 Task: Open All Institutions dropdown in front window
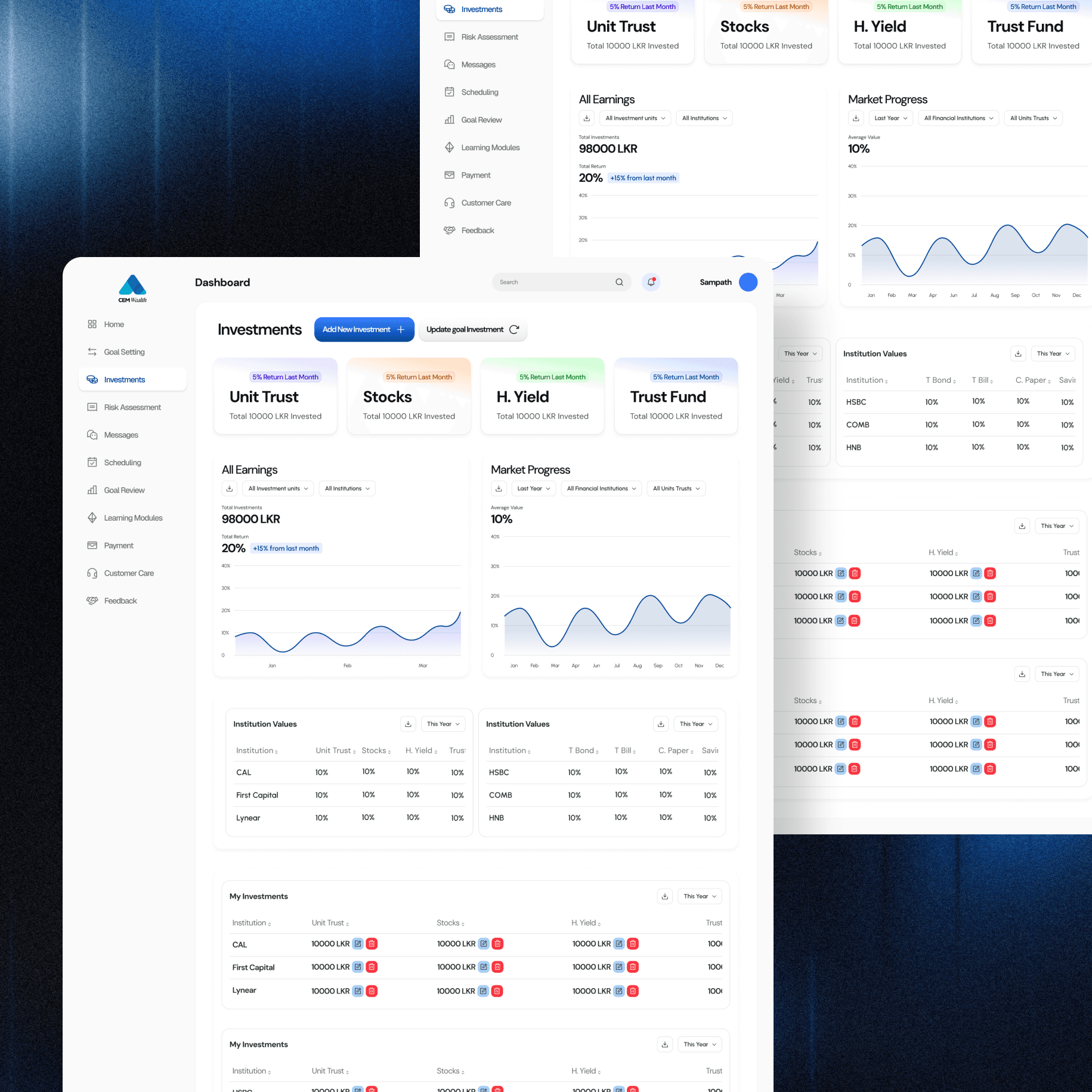347,488
